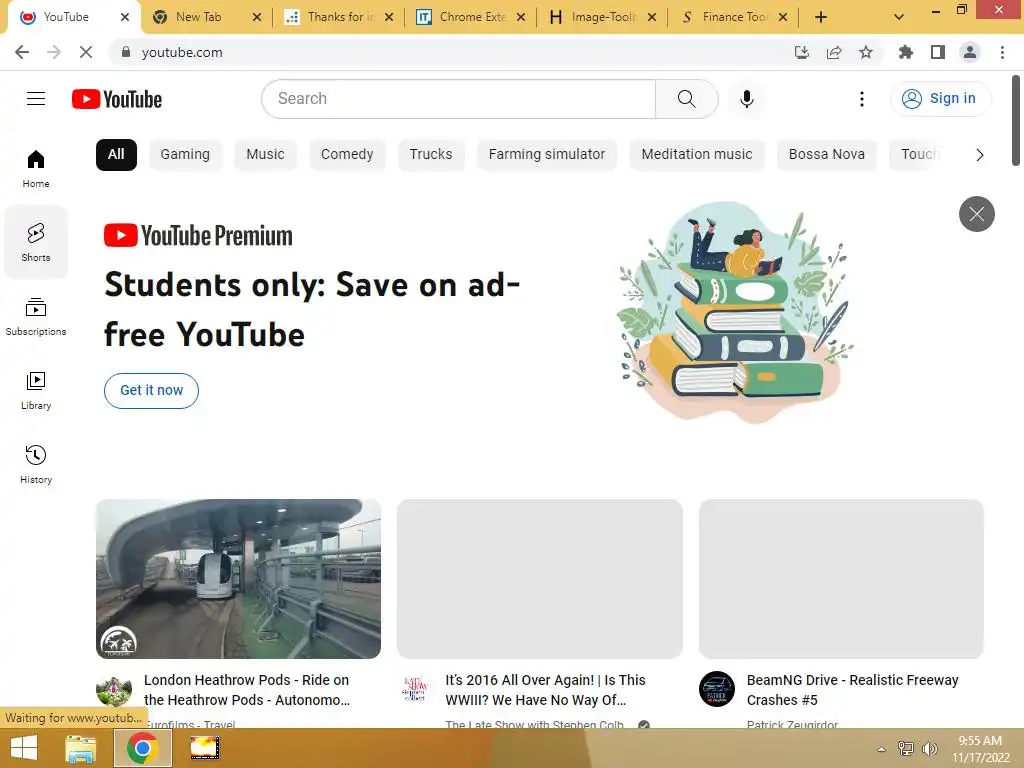
Task: Select the Farming simulator chip
Action: [x=547, y=155]
